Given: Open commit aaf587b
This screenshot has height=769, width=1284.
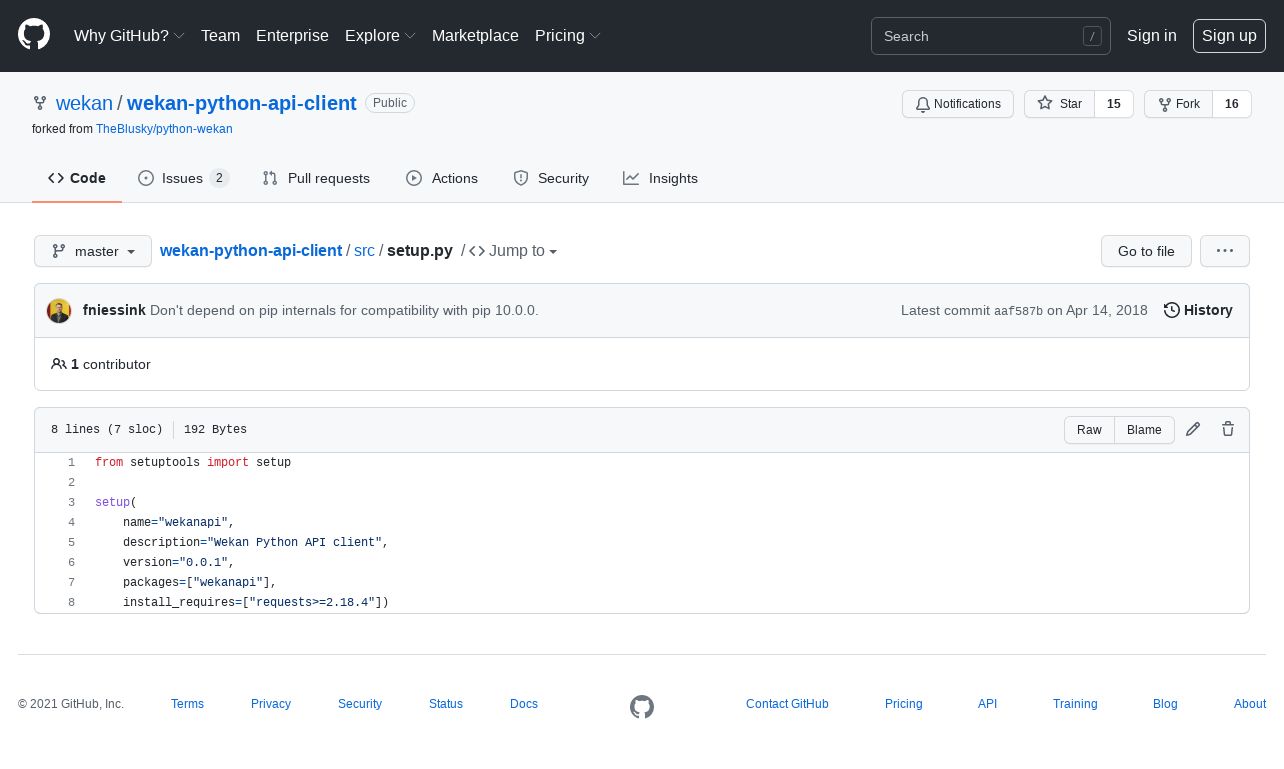Looking at the screenshot, I should pos(1018,311).
